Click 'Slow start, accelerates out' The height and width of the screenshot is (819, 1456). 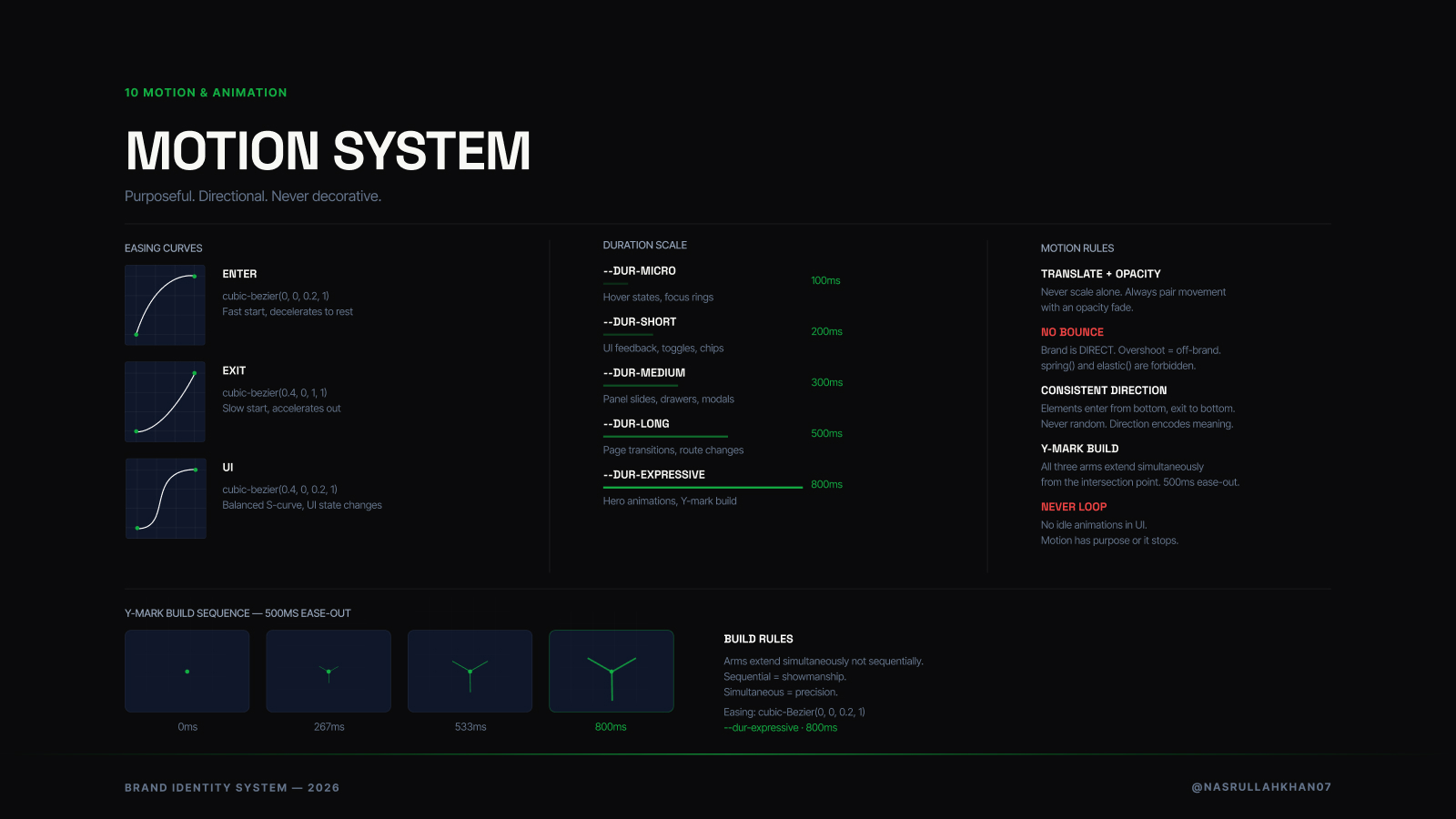(x=281, y=408)
